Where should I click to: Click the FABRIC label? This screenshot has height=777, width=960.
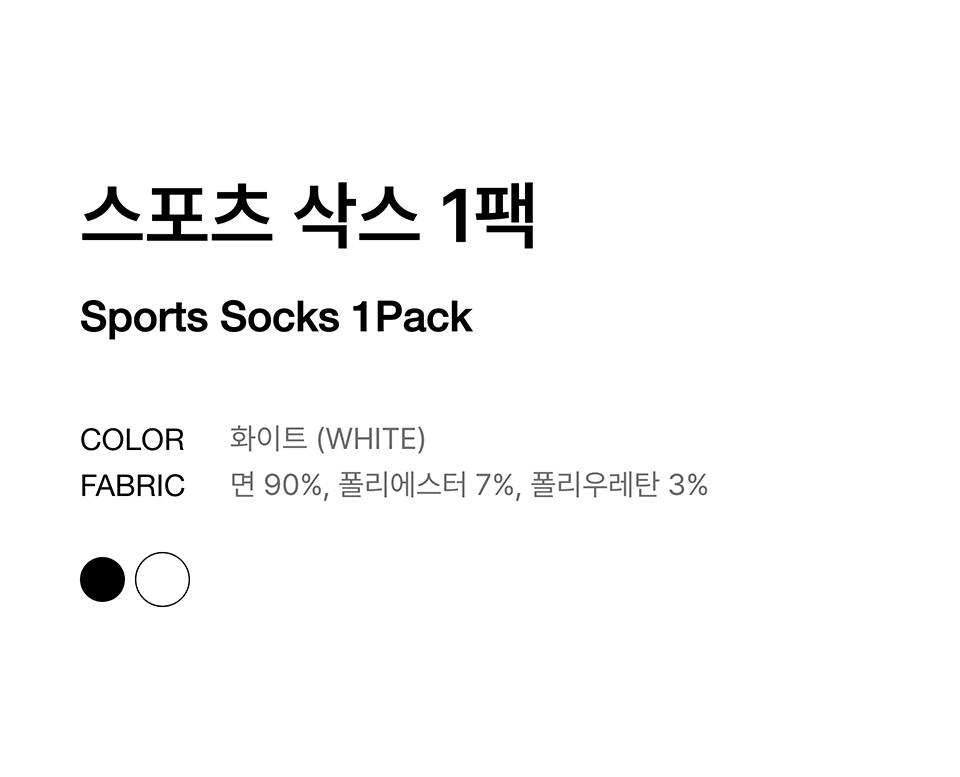132,486
